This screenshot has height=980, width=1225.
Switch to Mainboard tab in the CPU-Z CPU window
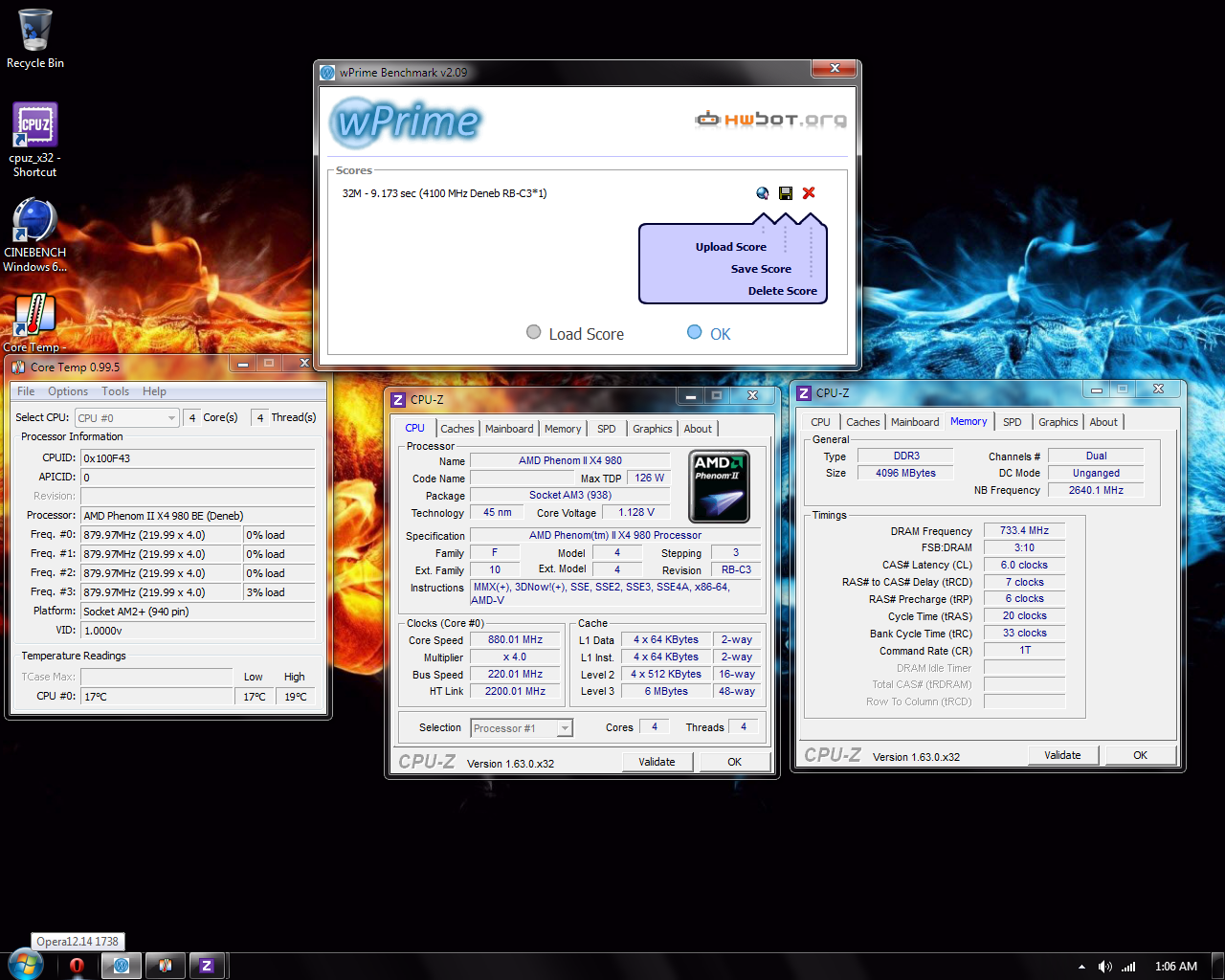pyautogui.click(x=509, y=429)
